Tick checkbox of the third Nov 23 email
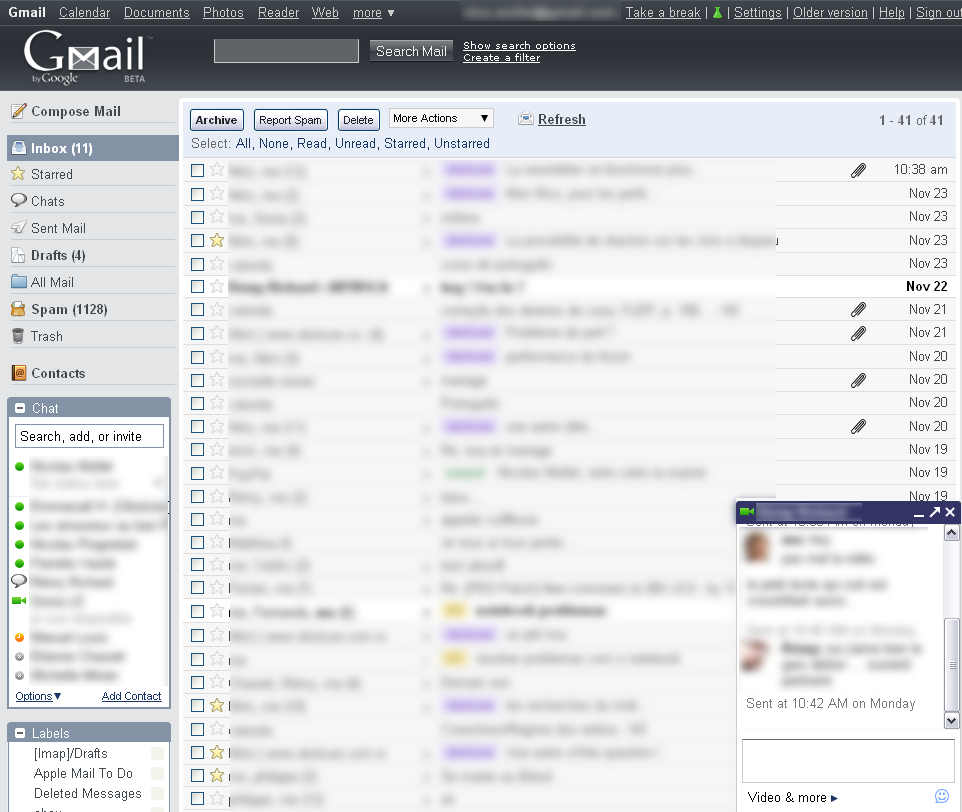This screenshot has height=812, width=962. [198, 240]
